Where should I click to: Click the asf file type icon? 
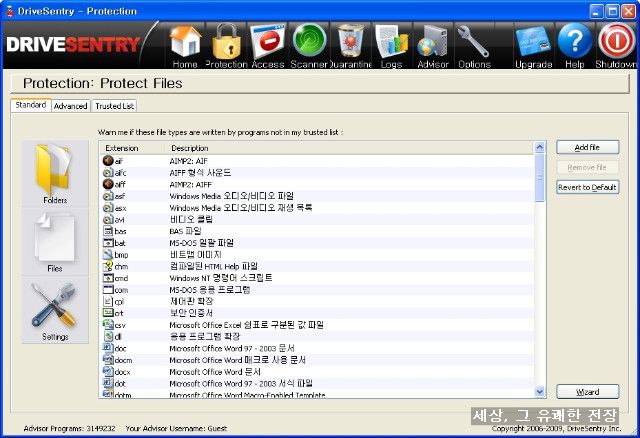point(108,196)
